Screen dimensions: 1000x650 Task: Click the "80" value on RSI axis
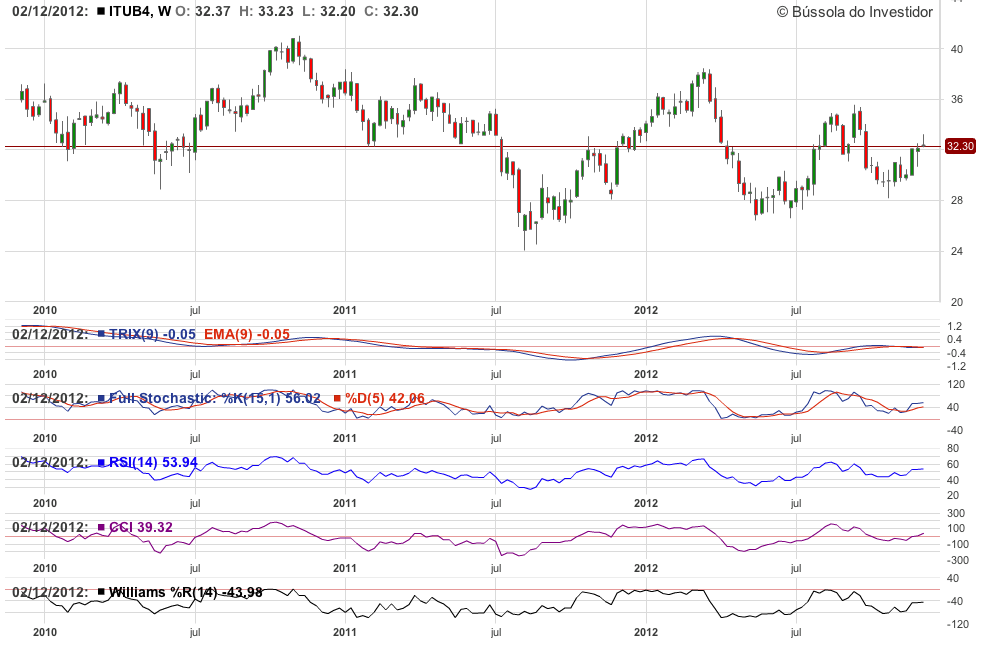point(953,448)
